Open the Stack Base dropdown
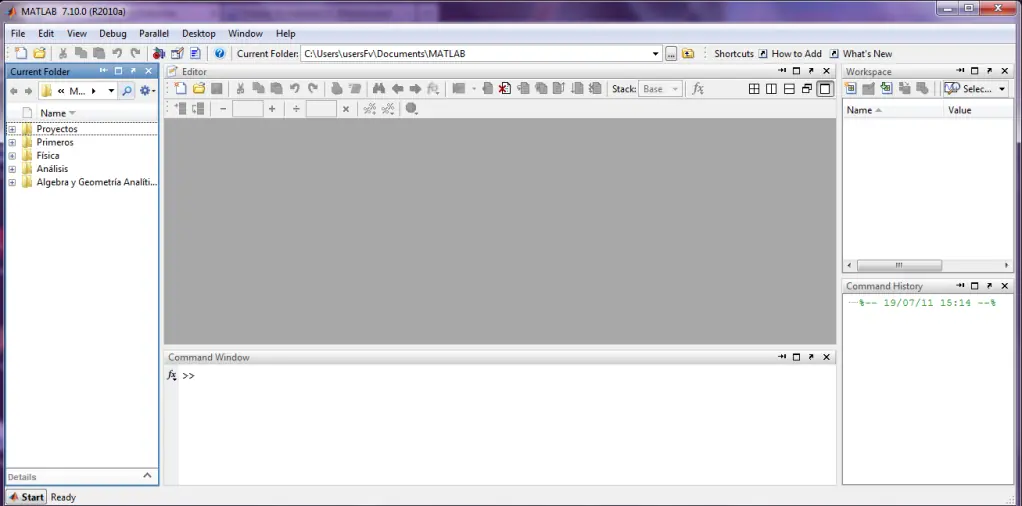Screen dimensions: 1022x506 point(660,89)
